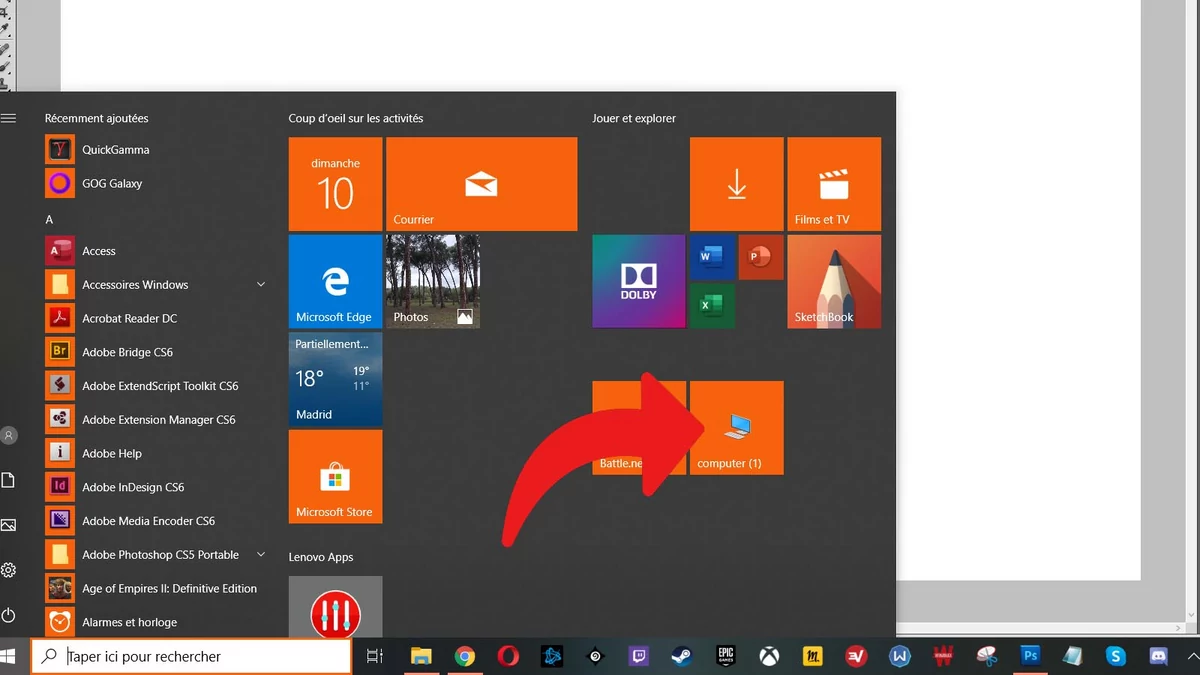This screenshot has height=675, width=1200.
Task: Open the Photos tile thumbnail
Action: point(433,281)
